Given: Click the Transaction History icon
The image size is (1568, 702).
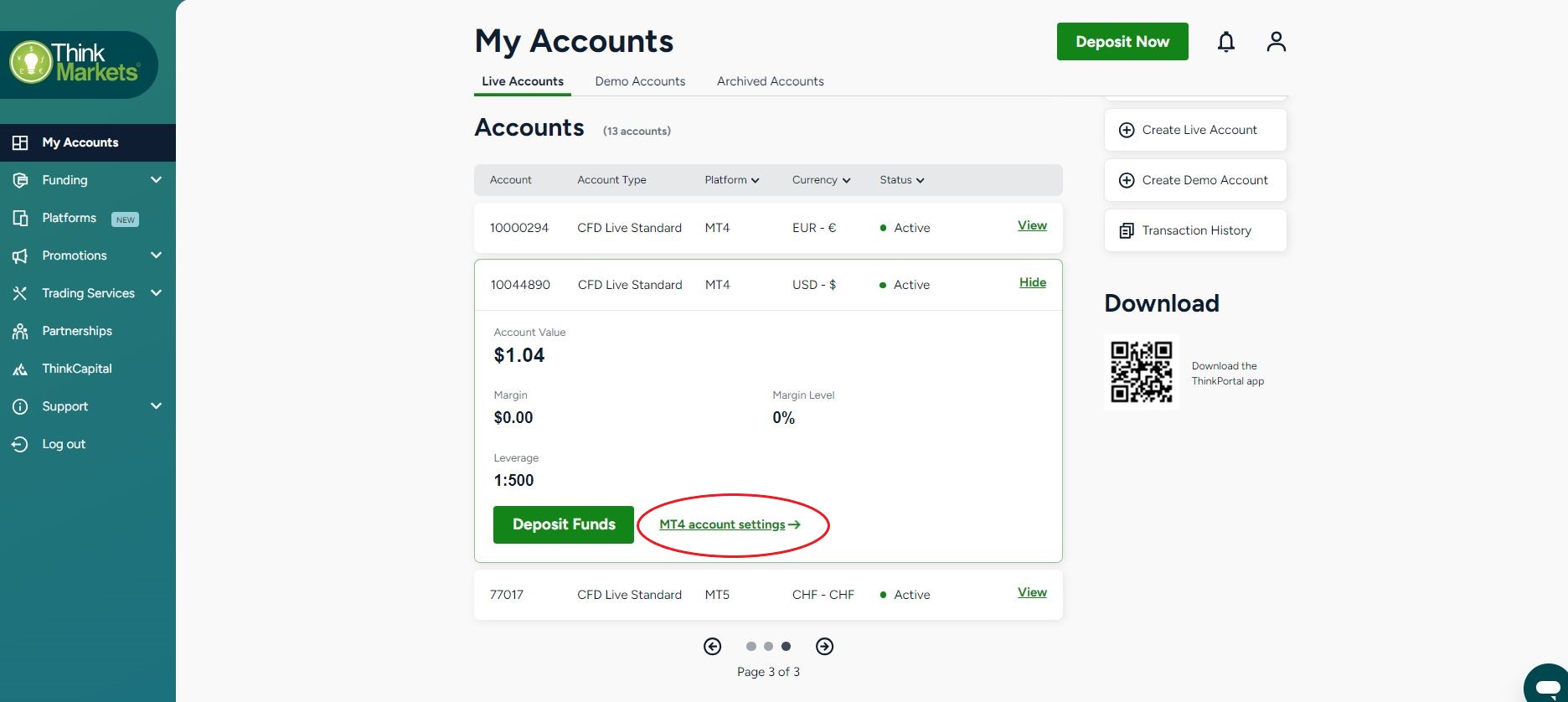Looking at the screenshot, I should 1127,230.
